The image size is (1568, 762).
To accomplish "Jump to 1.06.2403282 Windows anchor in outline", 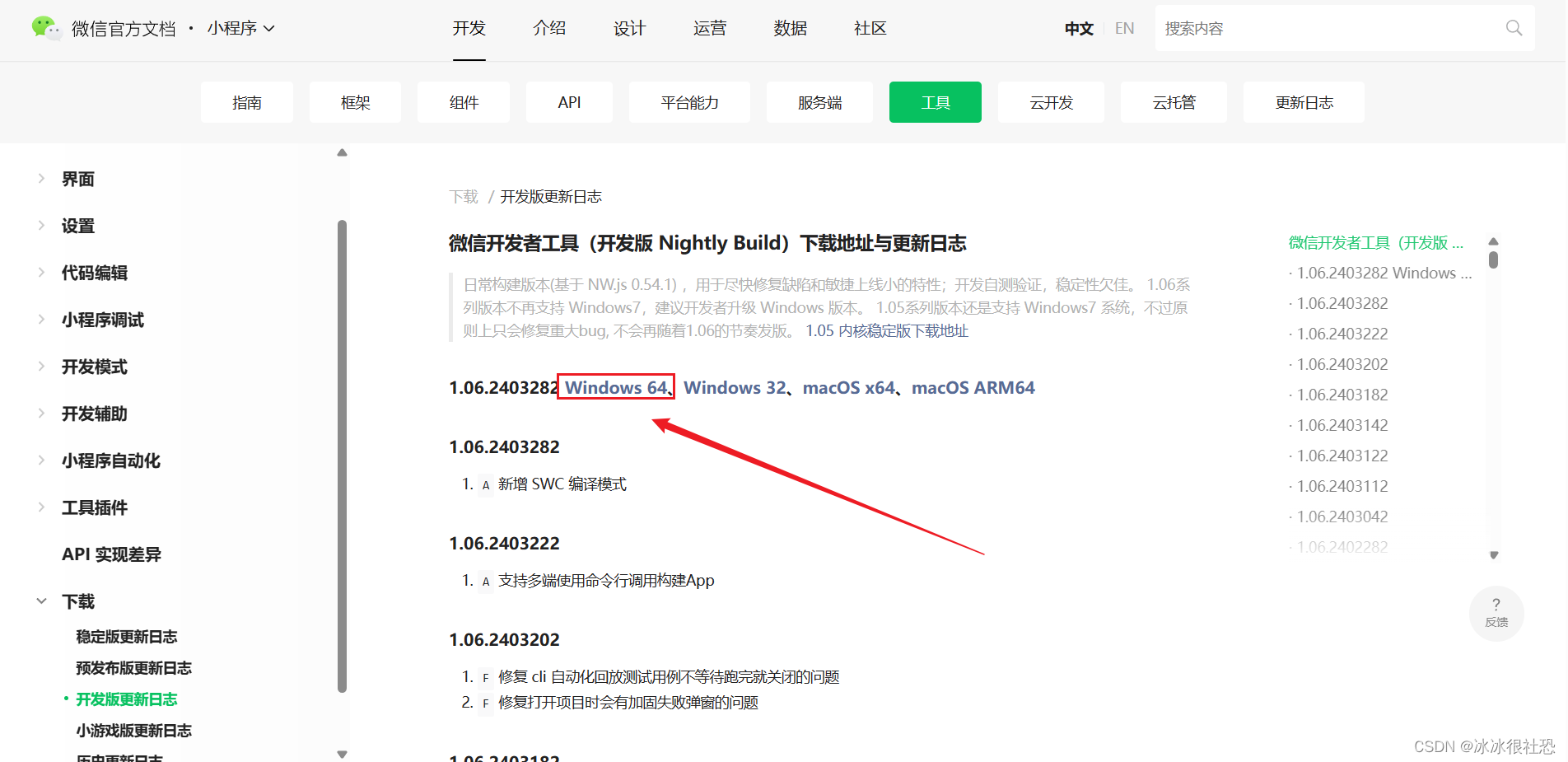I will tap(1384, 273).
